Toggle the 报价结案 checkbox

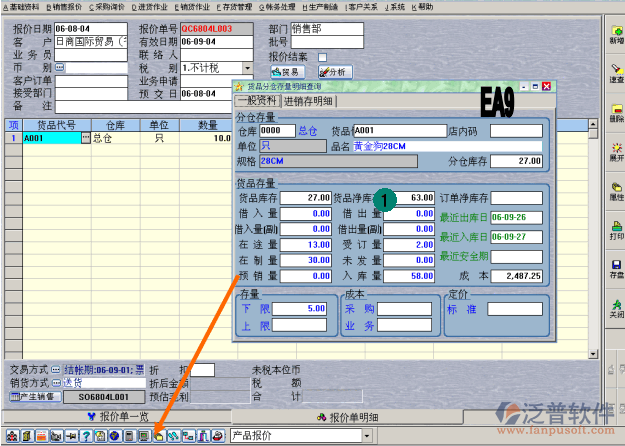click(x=322, y=57)
